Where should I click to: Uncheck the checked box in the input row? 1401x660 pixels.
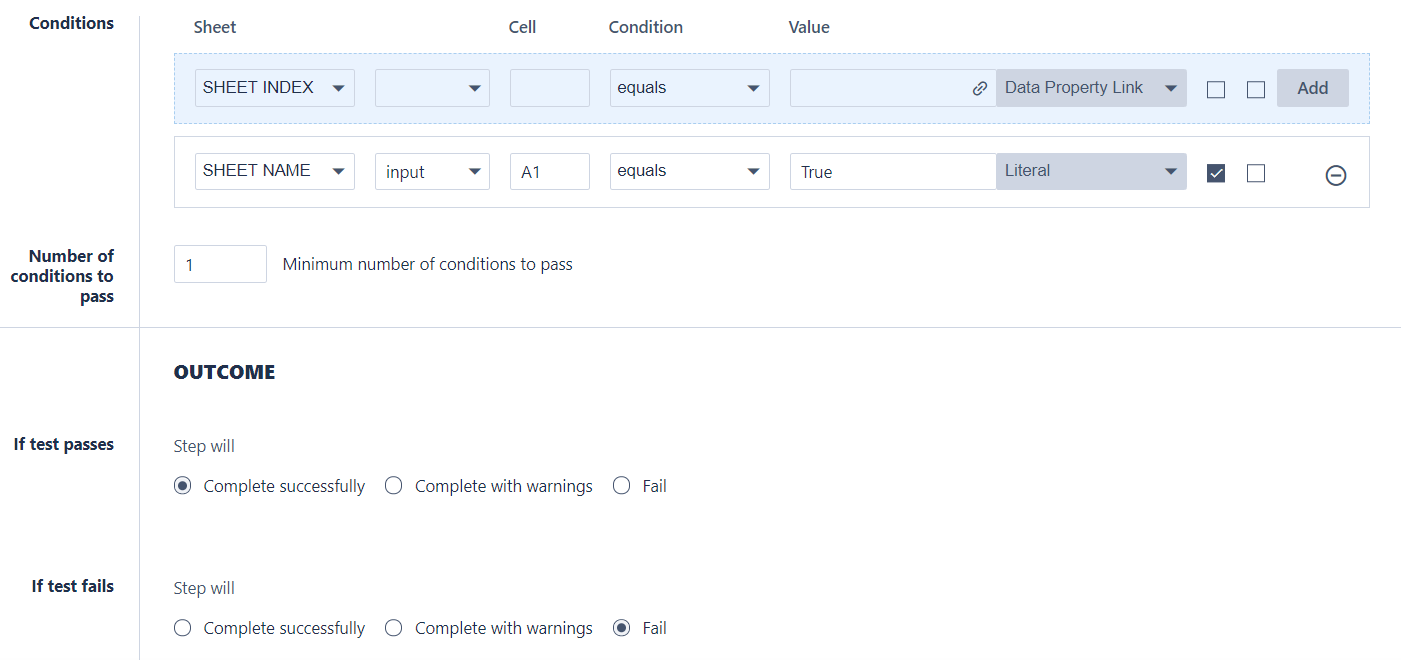(x=1216, y=173)
